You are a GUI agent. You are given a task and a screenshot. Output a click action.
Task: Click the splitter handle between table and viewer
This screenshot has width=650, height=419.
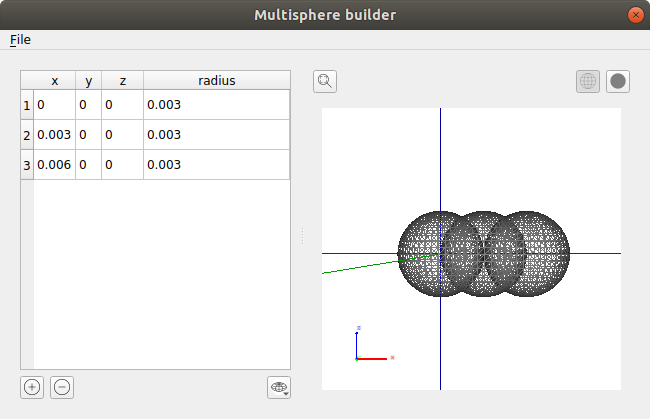click(303, 235)
